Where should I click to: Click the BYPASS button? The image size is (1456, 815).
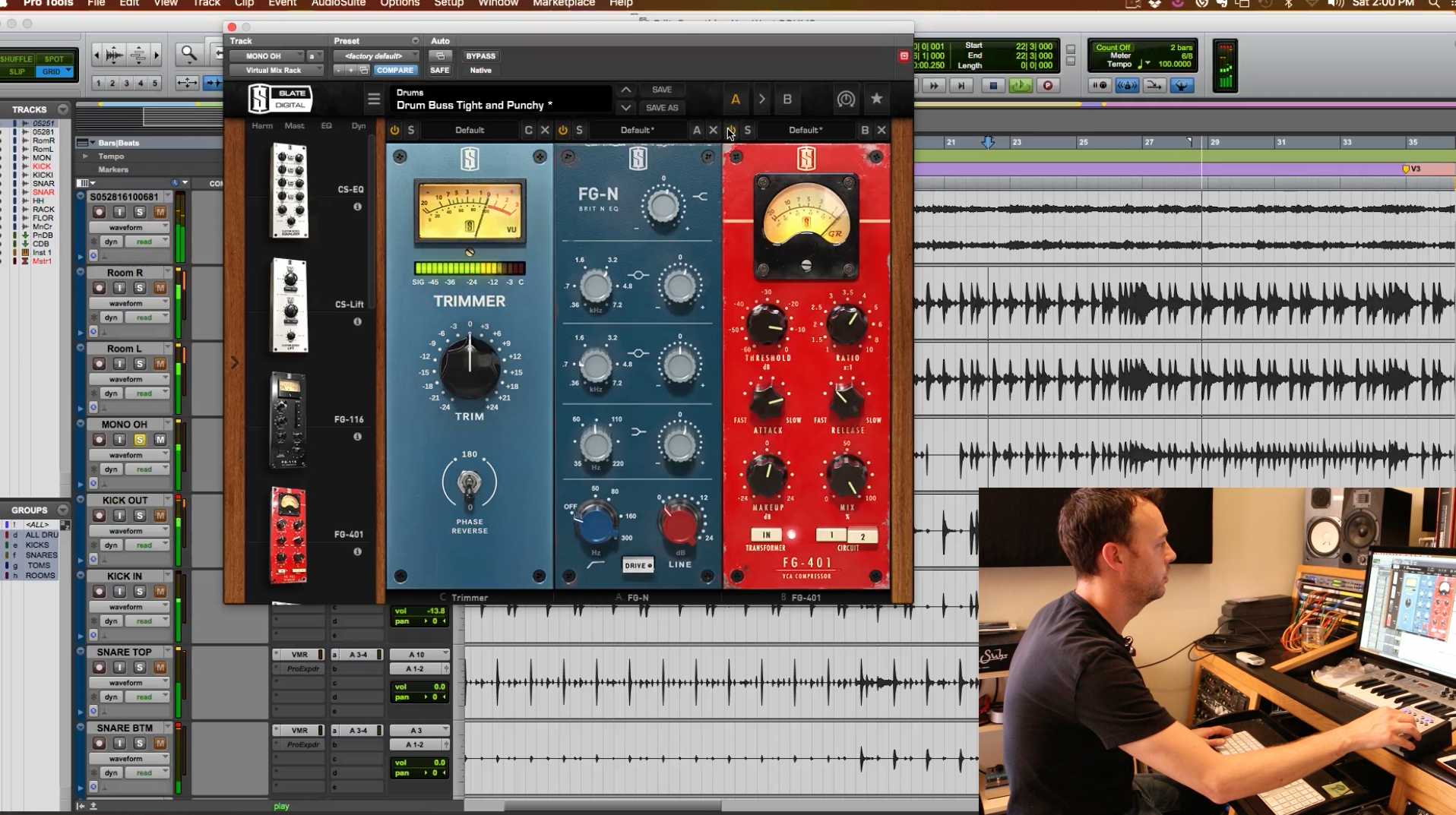coord(480,56)
